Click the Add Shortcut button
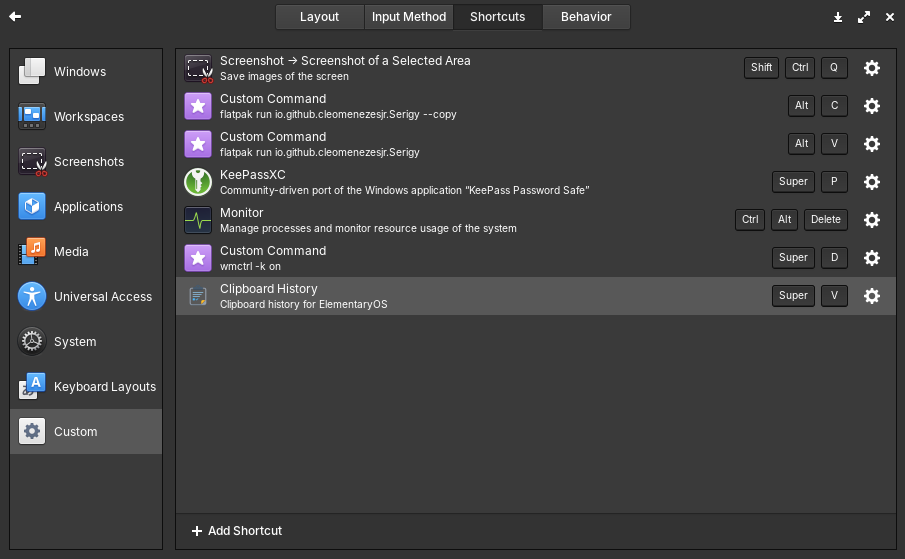Image resolution: width=905 pixels, height=559 pixels. point(237,531)
